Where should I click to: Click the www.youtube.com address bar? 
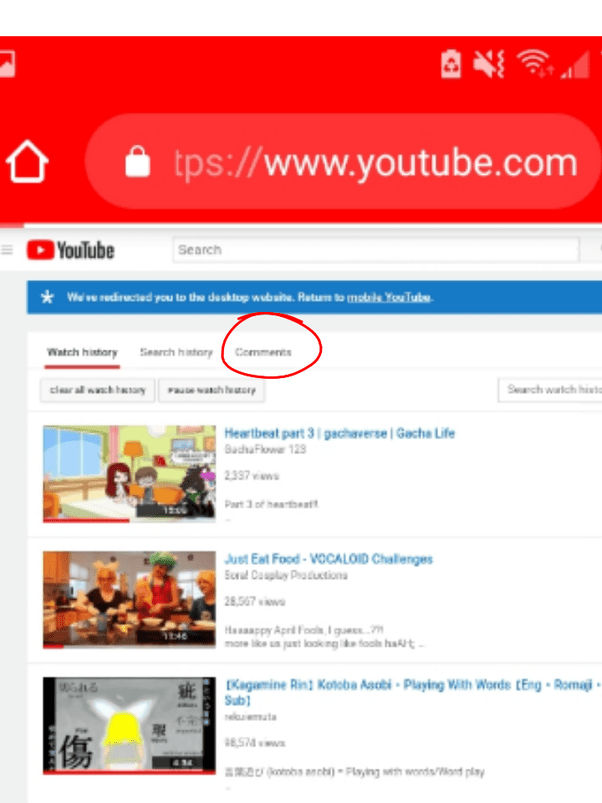[343, 161]
